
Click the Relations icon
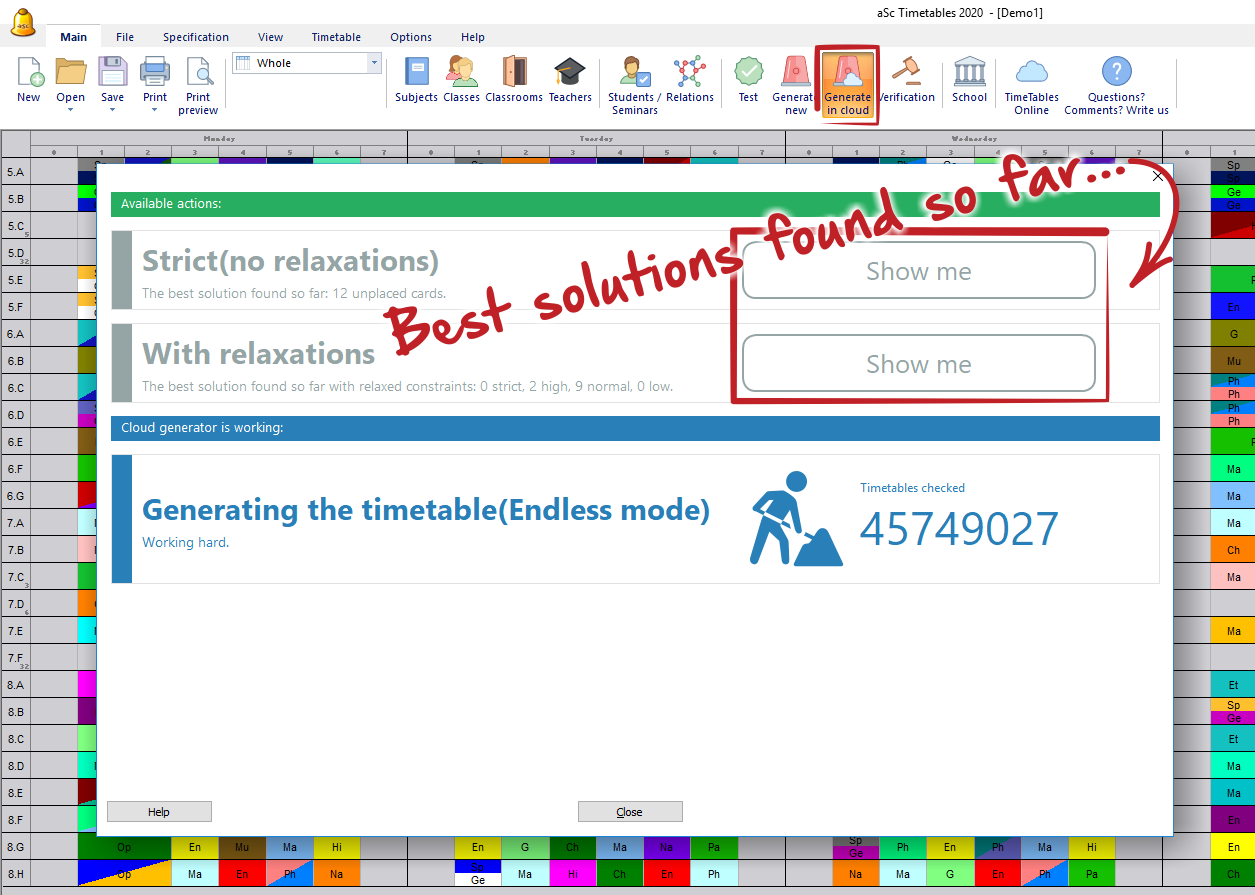(689, 73)
